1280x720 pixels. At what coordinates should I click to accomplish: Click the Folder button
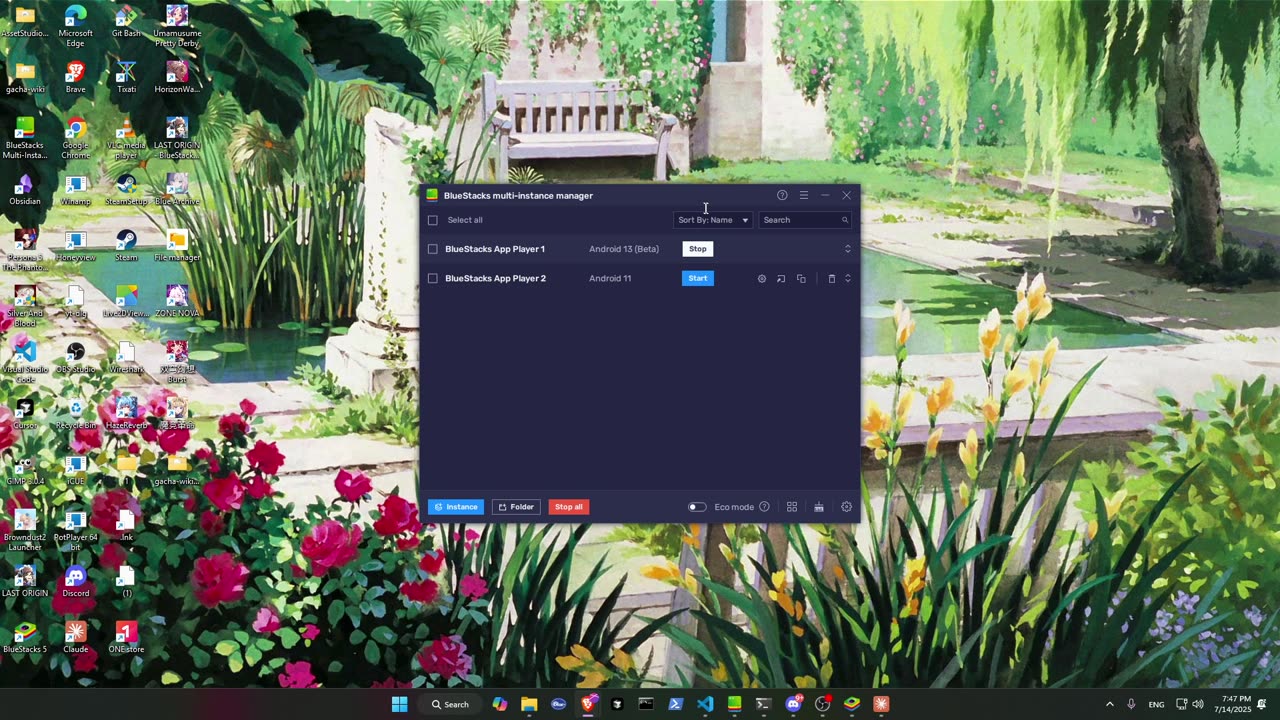click(x=516, y=507)
